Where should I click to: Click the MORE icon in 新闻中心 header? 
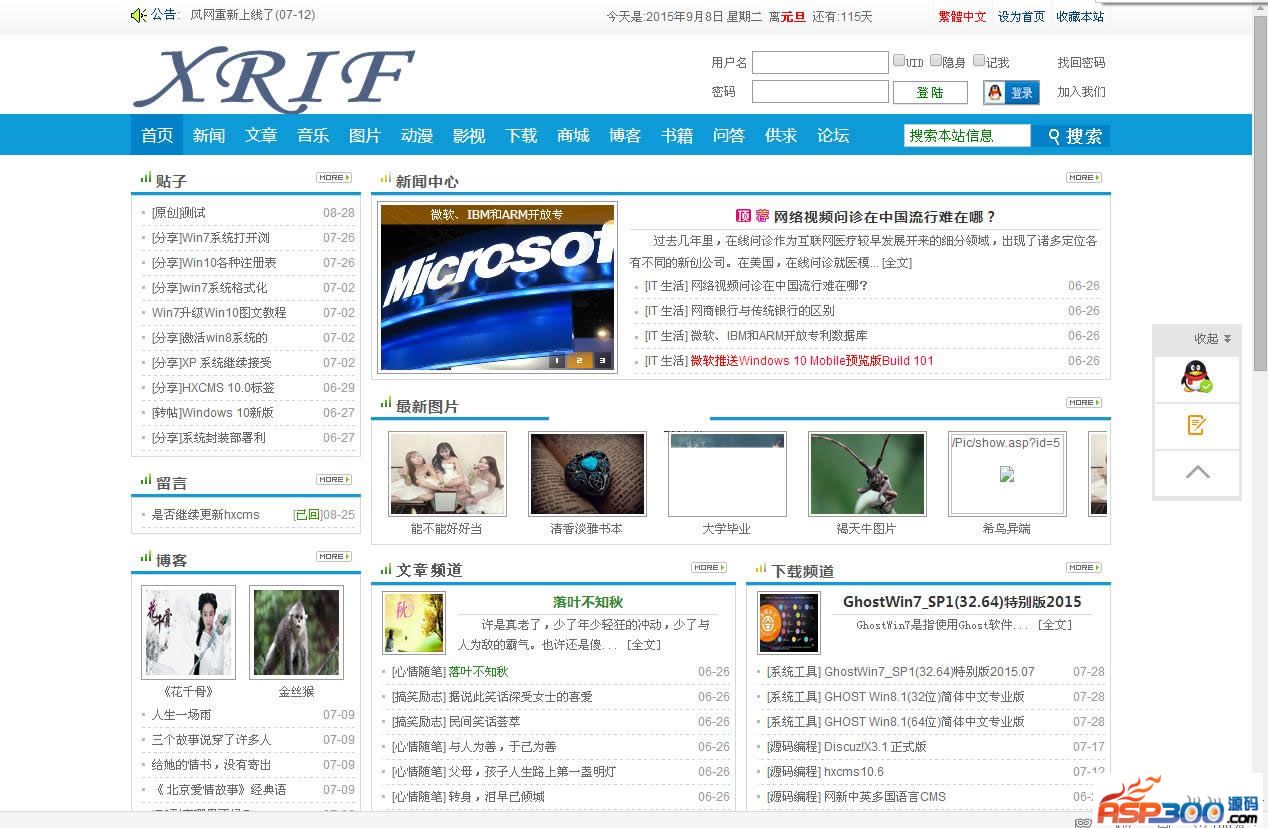(1083, 178)
